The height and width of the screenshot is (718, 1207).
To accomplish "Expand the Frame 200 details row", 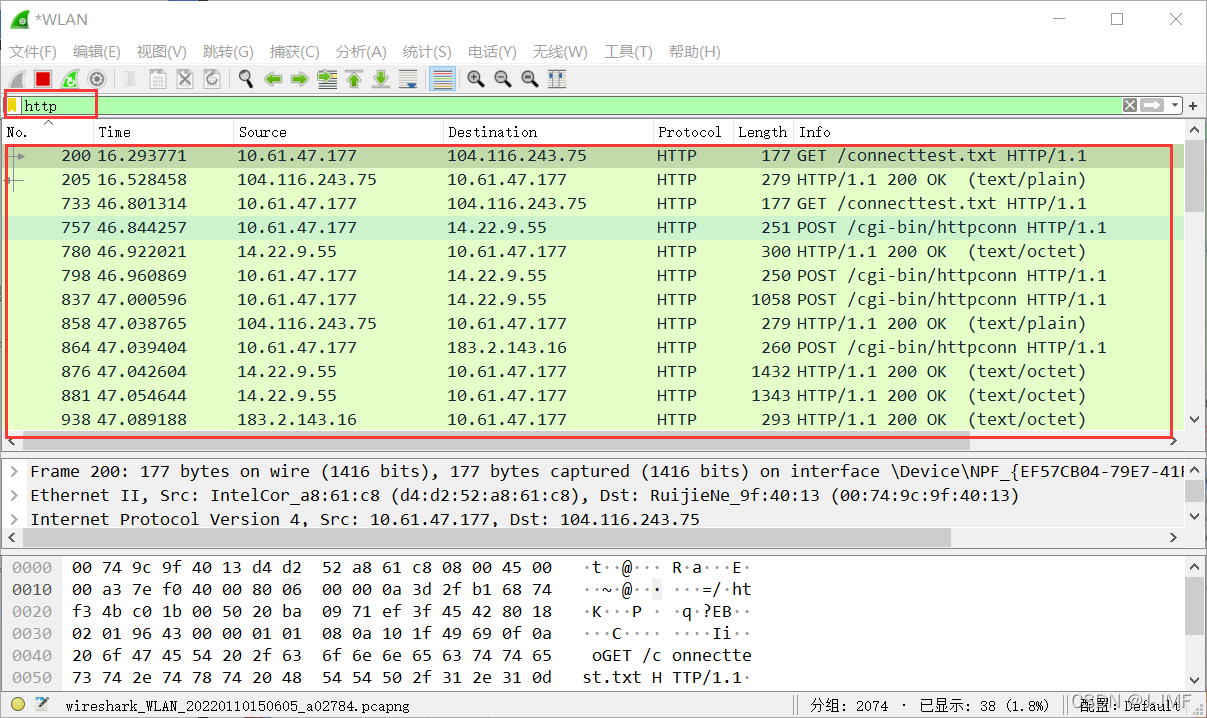I will (13, 471).
